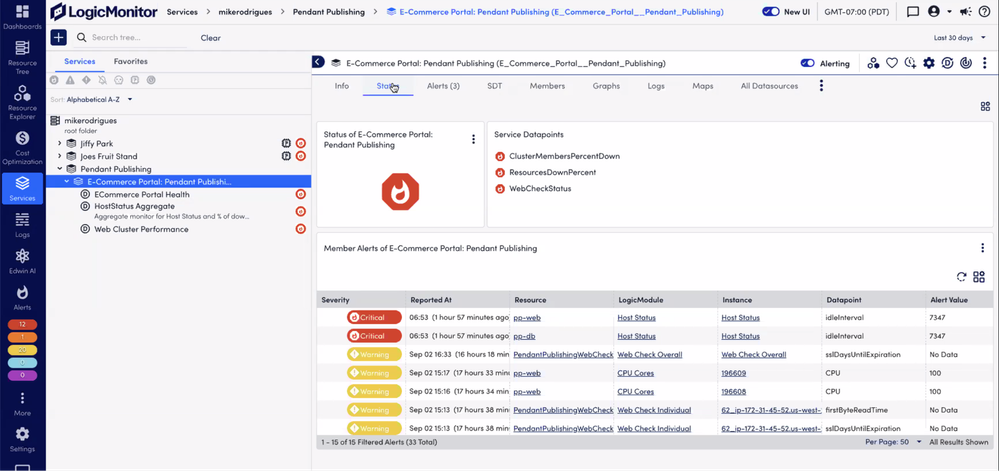Screen dimensions: 999x471
Task: Click the Clear search button
Action: click(210, 38)
